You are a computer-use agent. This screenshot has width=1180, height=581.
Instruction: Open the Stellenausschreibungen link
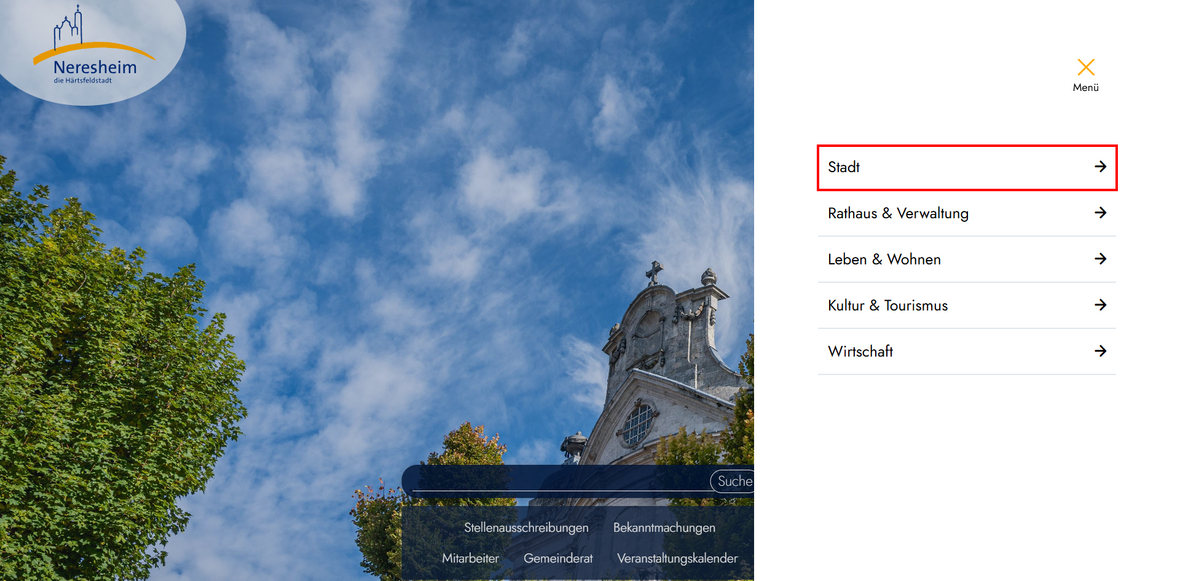click(x=526, y=527)
